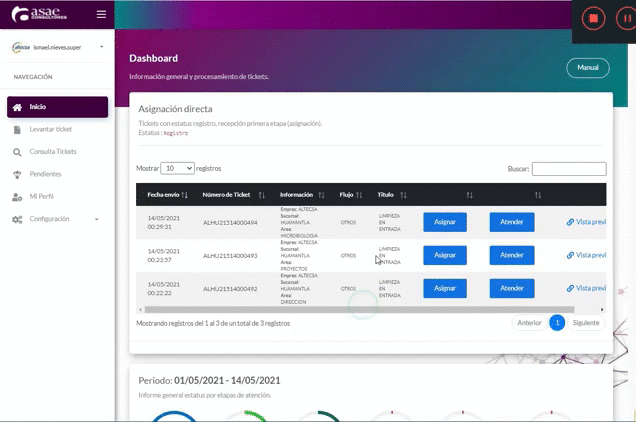636x422 pixels.
Task: Go to Pendientes in navigation
Action: [46, 174]
